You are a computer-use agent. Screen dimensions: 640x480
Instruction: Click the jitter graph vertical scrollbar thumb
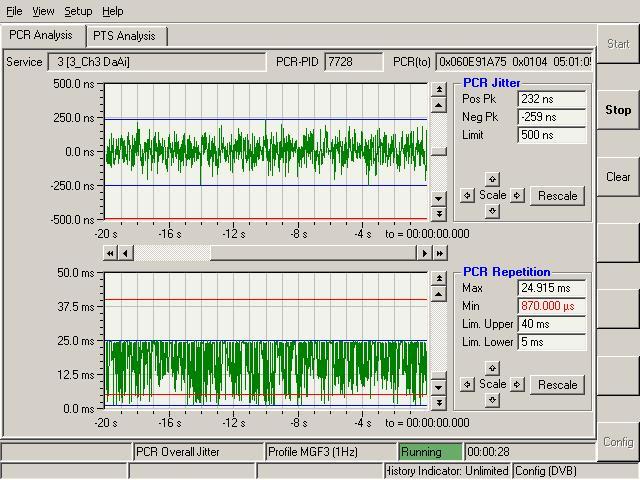438,152
